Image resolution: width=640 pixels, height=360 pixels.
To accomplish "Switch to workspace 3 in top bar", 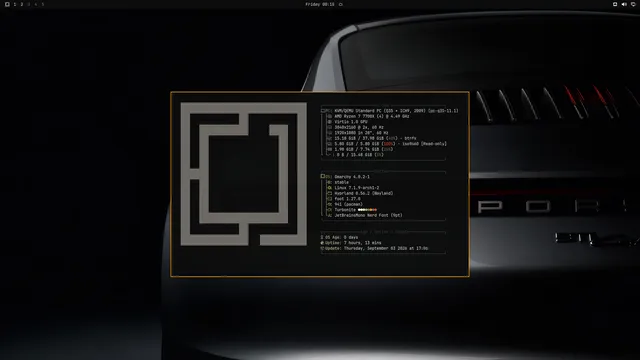I will pyautogui.click(x=29, y=4).
